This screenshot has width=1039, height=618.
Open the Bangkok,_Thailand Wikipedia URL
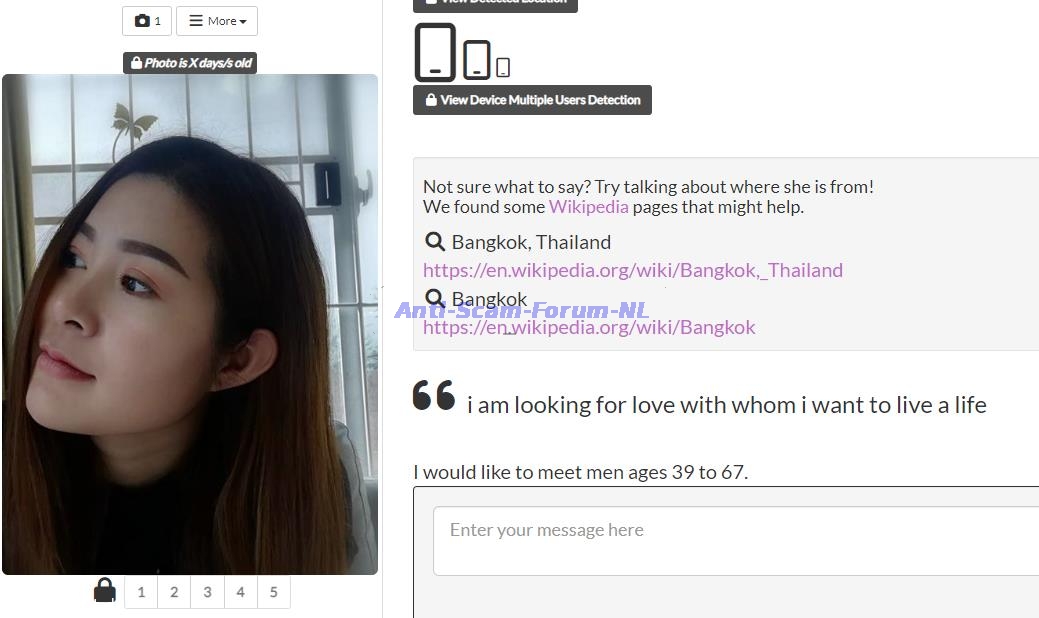[632, 270]
